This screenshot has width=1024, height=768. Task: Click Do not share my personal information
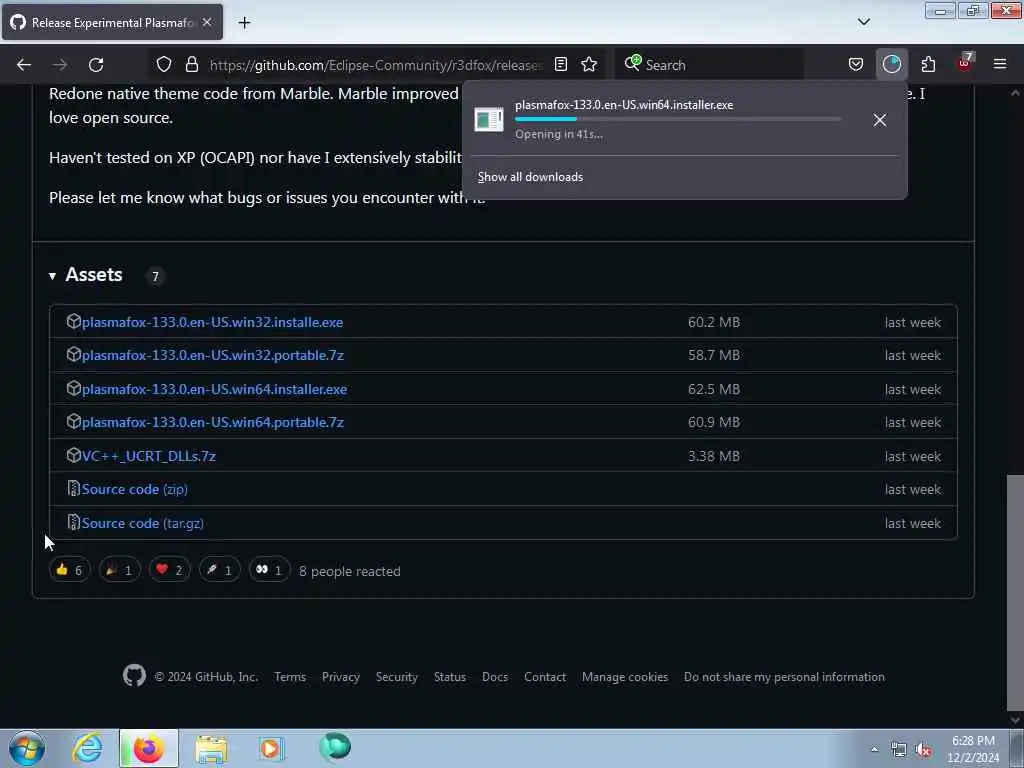tap(784, 677)
